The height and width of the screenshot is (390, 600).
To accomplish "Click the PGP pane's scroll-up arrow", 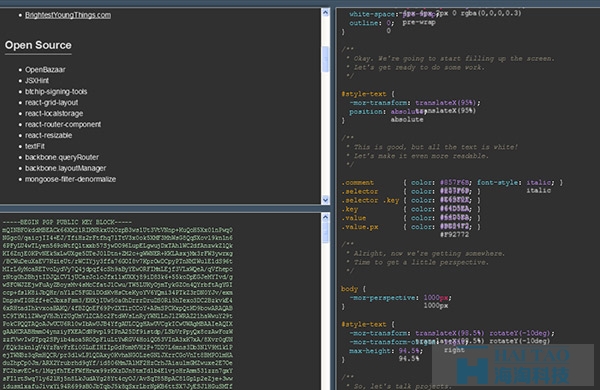I will coord(326,217).
